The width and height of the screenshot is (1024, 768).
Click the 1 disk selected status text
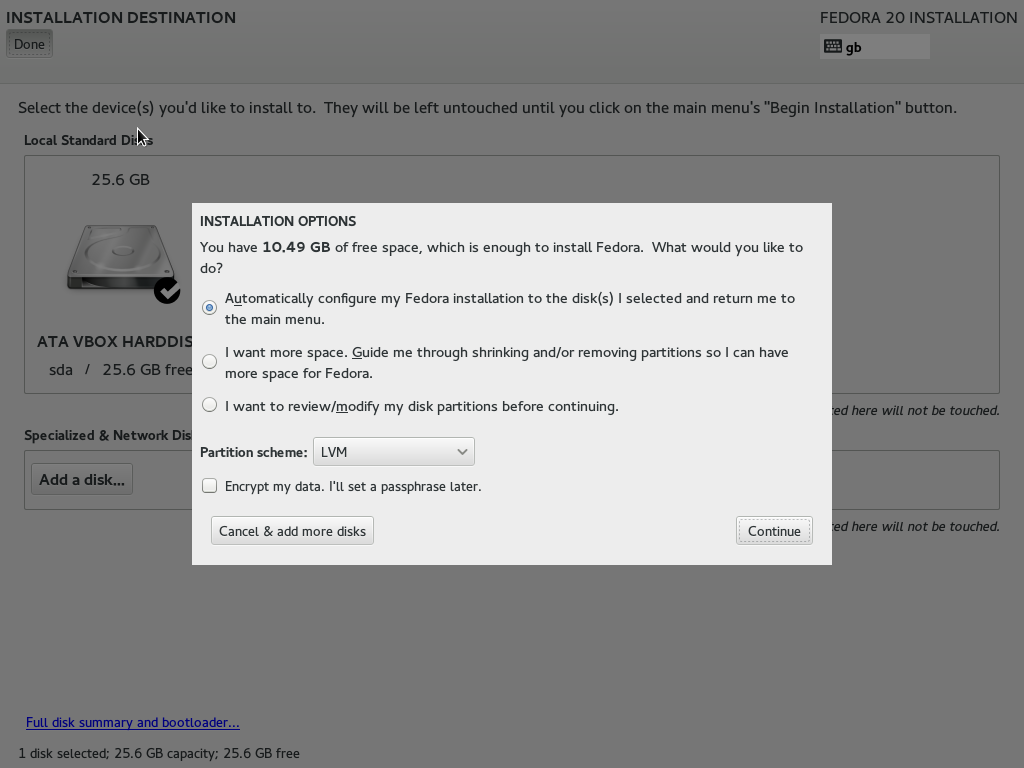(x=159, y=754)
